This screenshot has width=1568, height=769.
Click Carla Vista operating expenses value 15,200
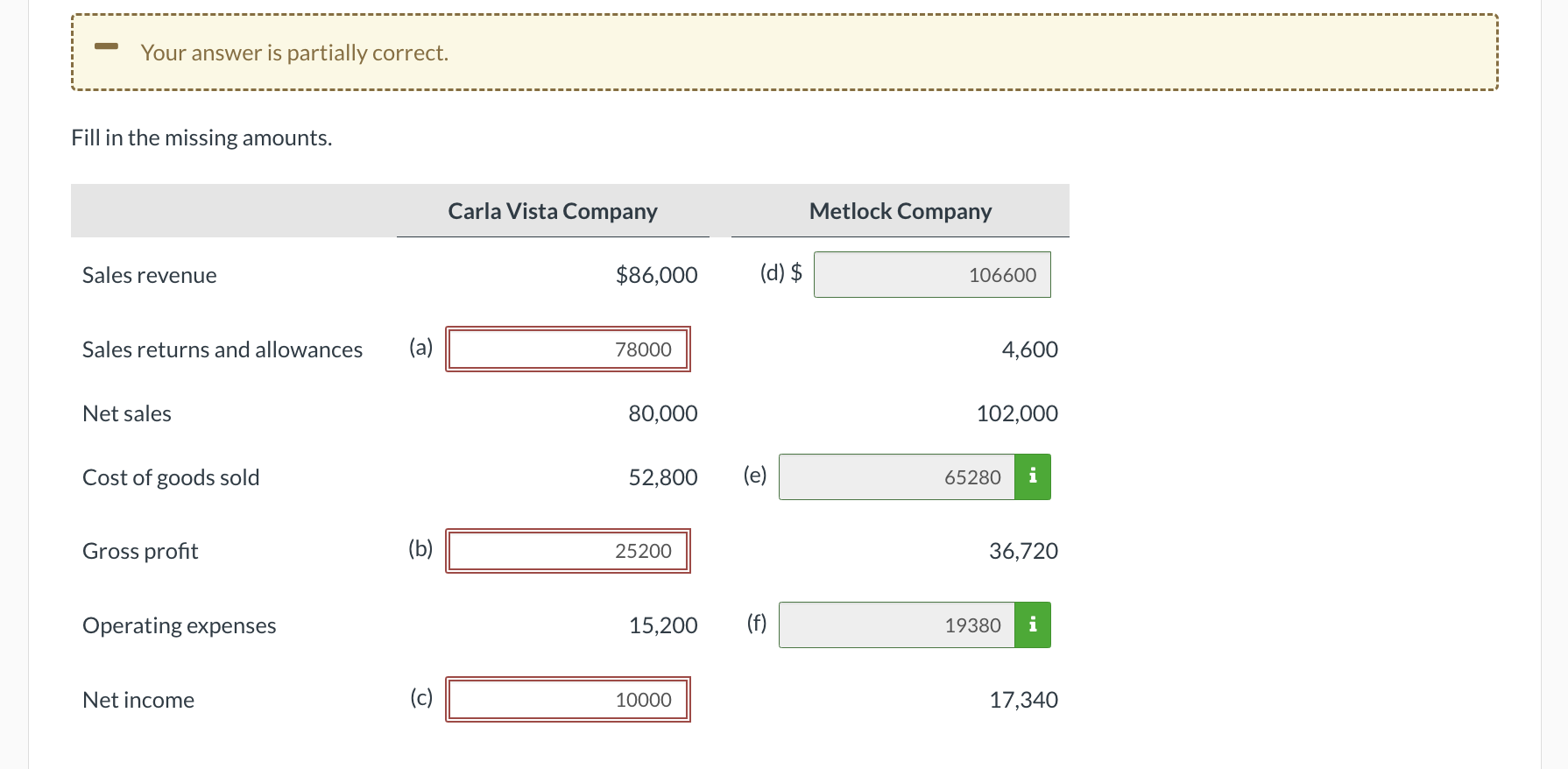click(663, 625)
